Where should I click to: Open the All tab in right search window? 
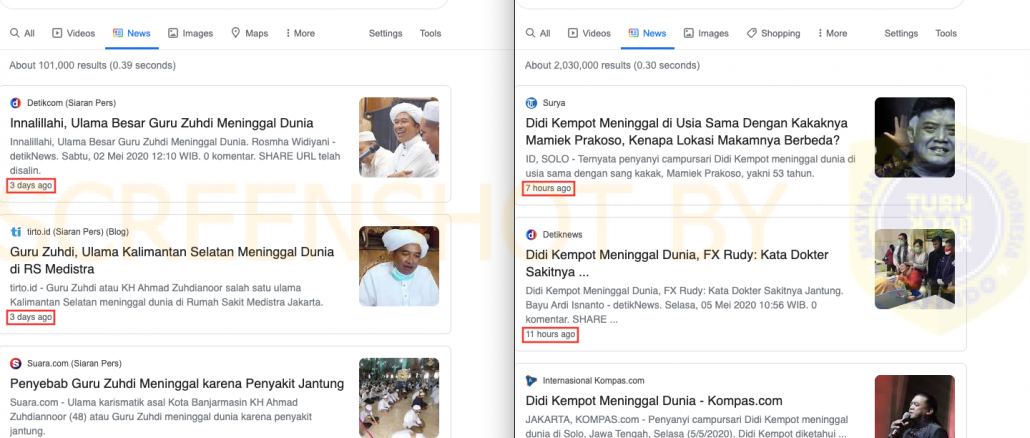pos(538,33)
